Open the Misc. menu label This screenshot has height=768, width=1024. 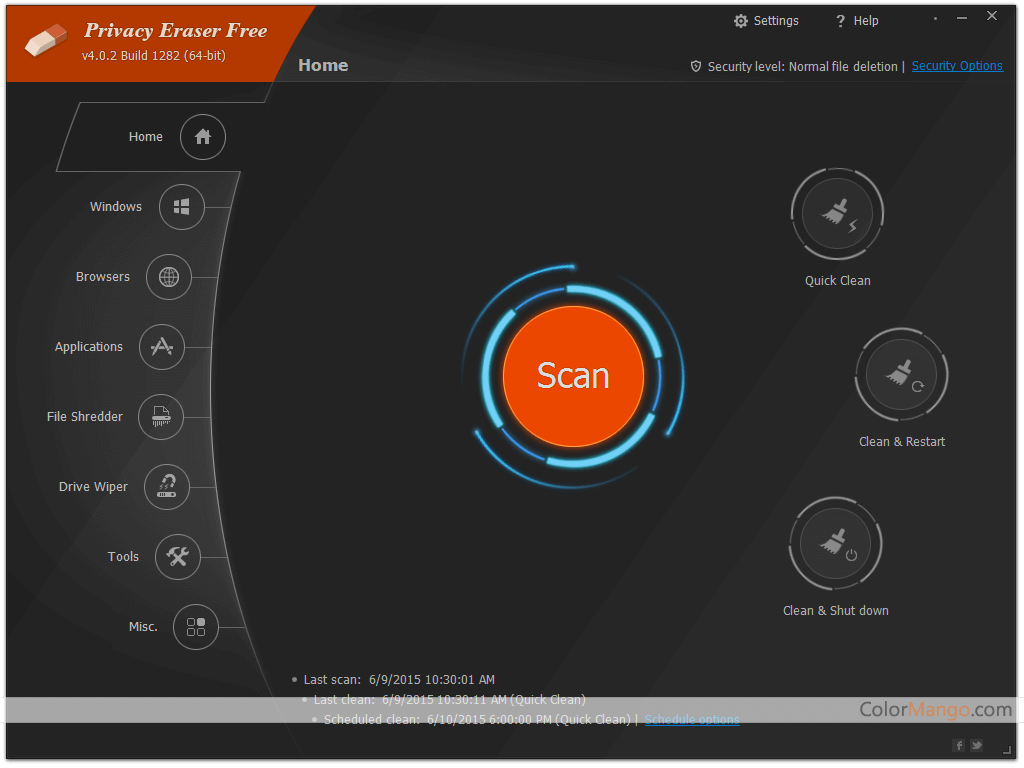pos(143,627)
